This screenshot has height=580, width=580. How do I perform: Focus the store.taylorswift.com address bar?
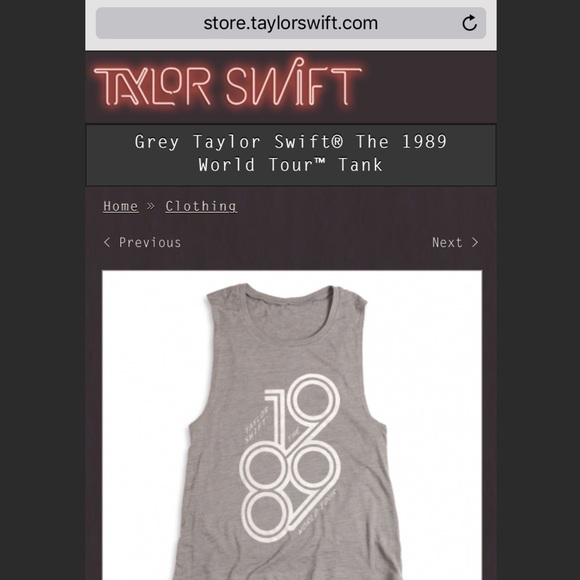[291, 23]
